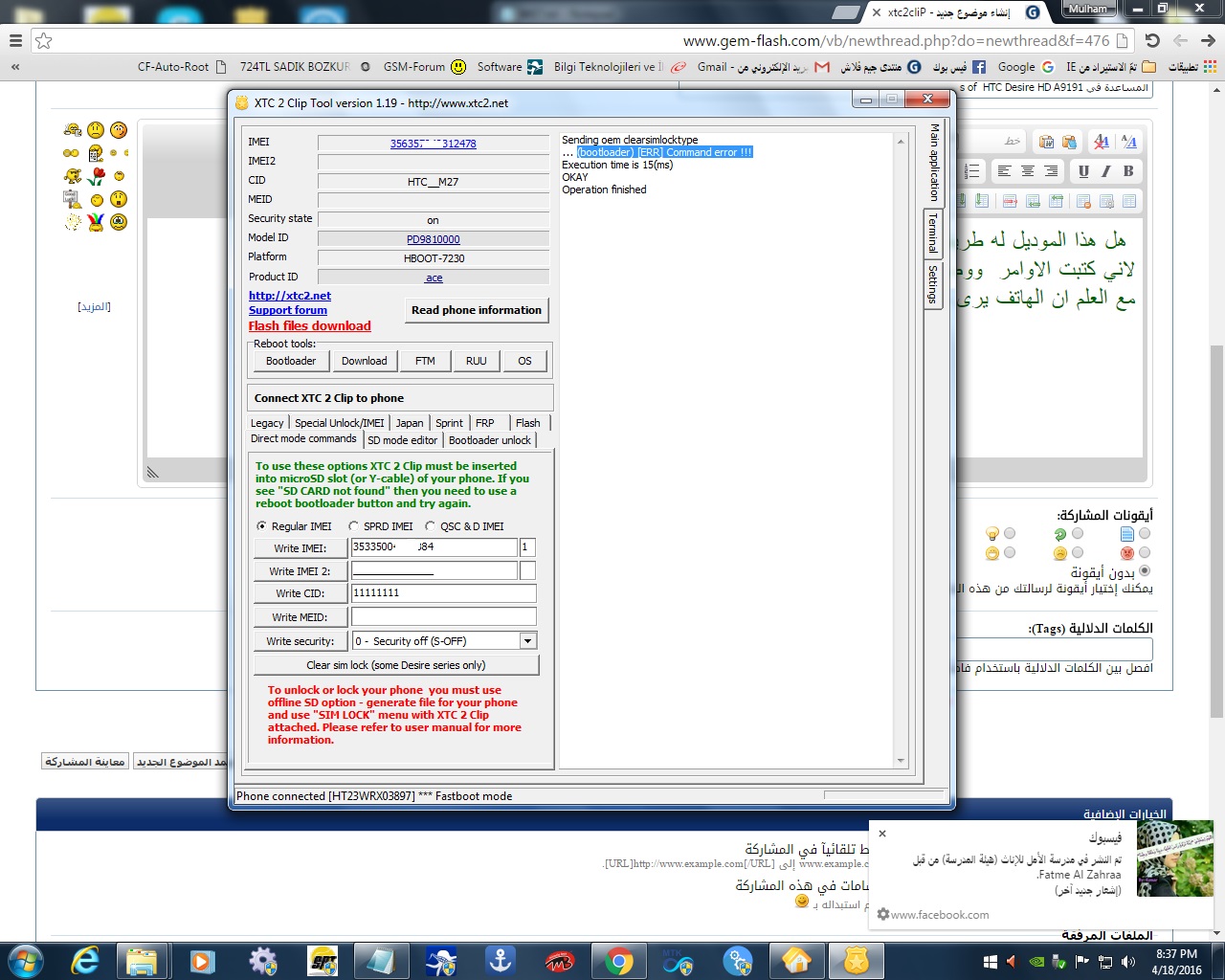This screenshot has width=1225, height=980.
Task: Toggle underline formatting in forum editor
Action: tap(1083, 171)
